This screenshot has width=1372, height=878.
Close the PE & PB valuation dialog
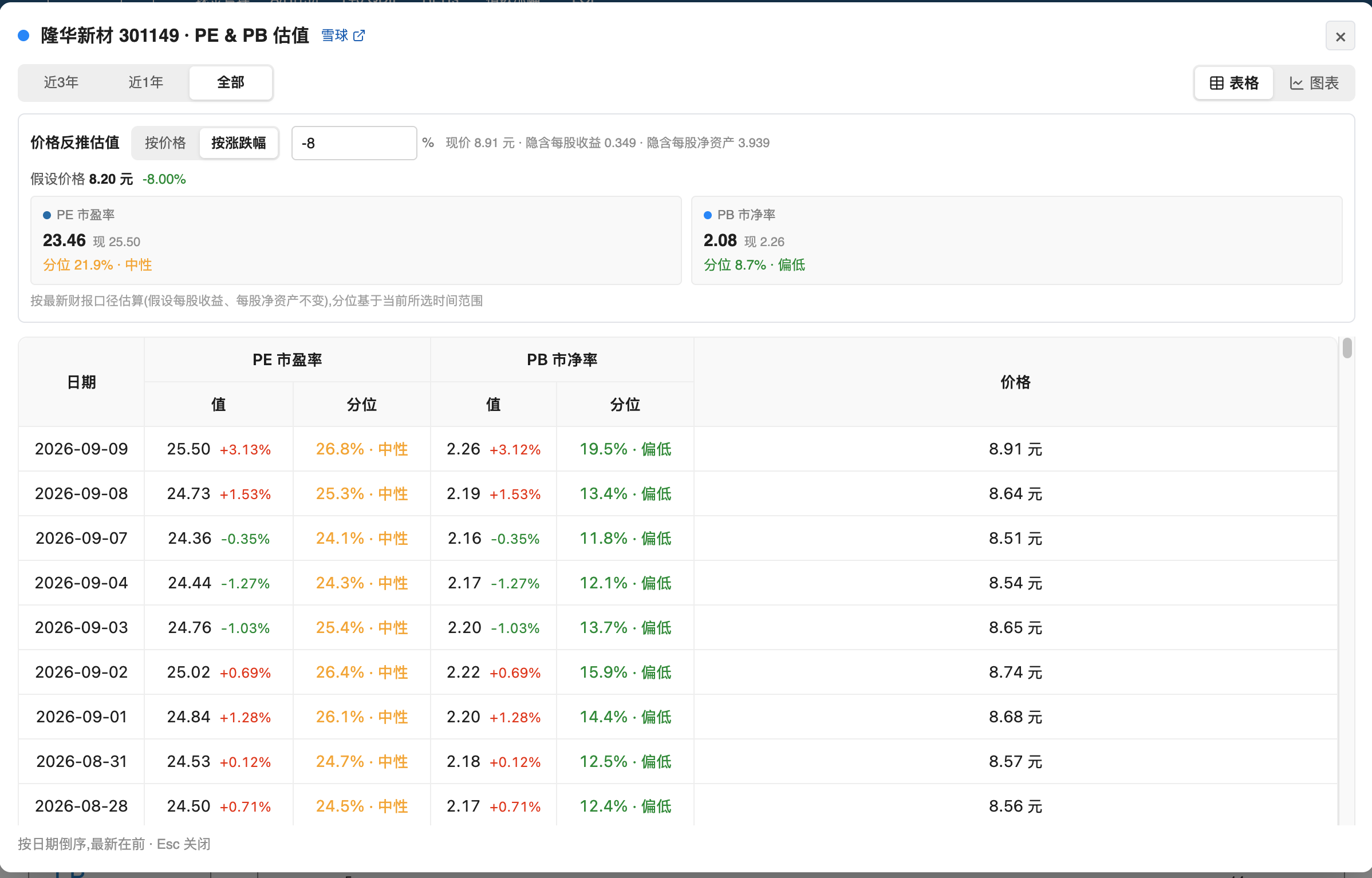tap(1340, 37)
